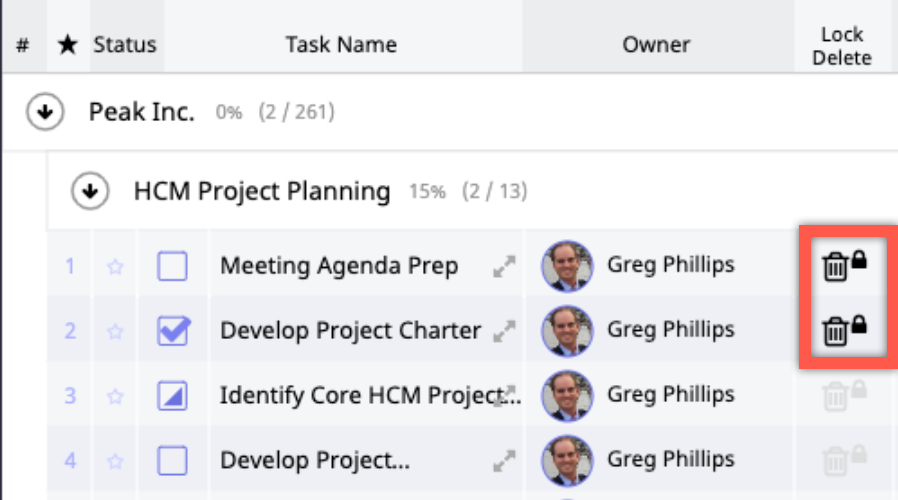Screen dimensions: 898x500
Task: Click the lock icon on Meeting Agenda Prep
Action: click(858, 261)
